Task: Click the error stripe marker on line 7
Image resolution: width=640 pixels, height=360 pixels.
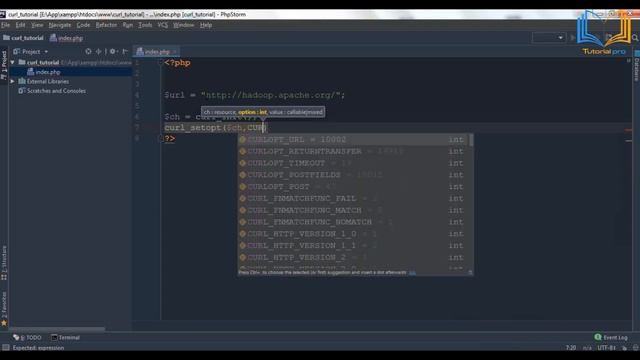Action: pyautogui.click(x=629, y=130)
